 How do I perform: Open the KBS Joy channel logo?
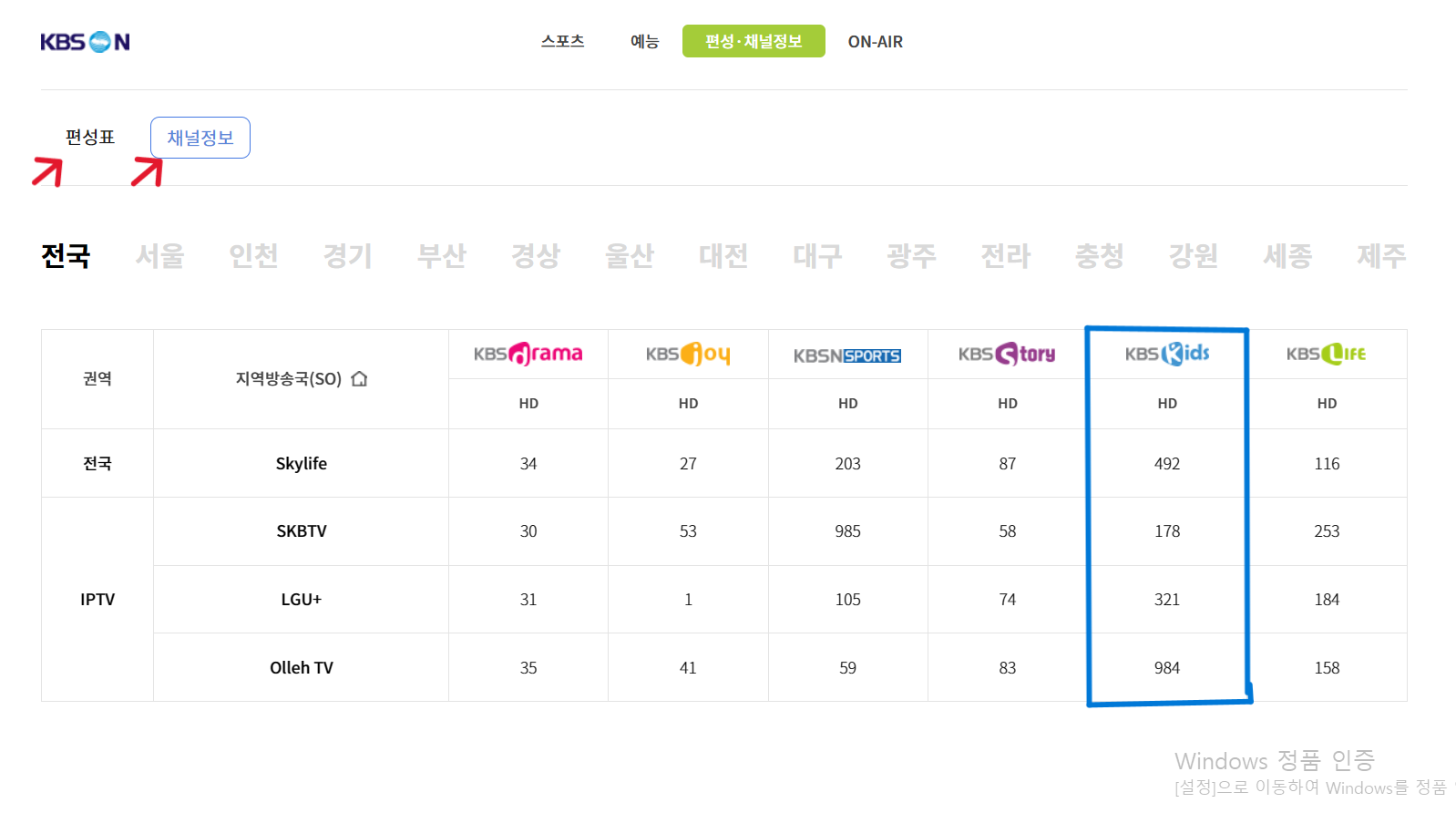(688, 354)
